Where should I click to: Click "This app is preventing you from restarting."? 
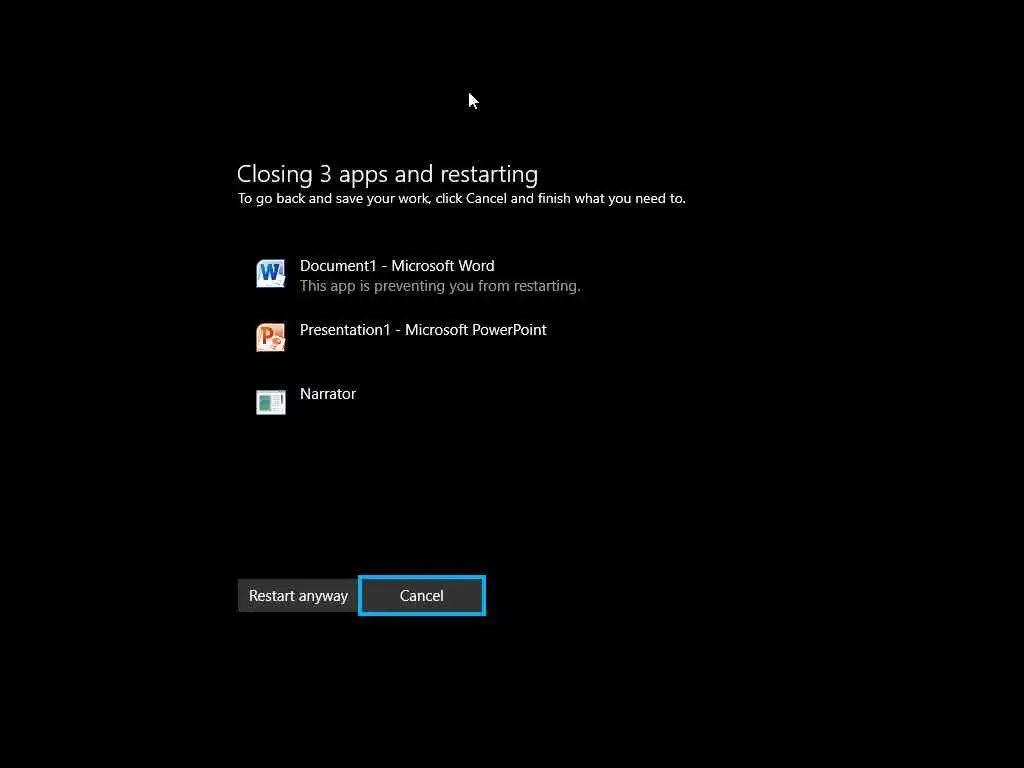pyautogui.click(x=440, y=286)
